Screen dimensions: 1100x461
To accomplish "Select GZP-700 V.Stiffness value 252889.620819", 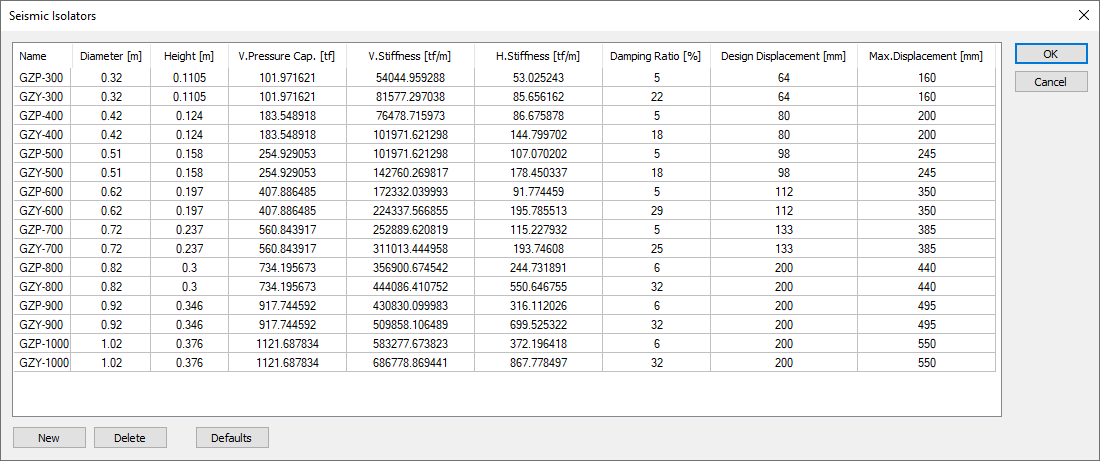I will click(x=410, y=229).
